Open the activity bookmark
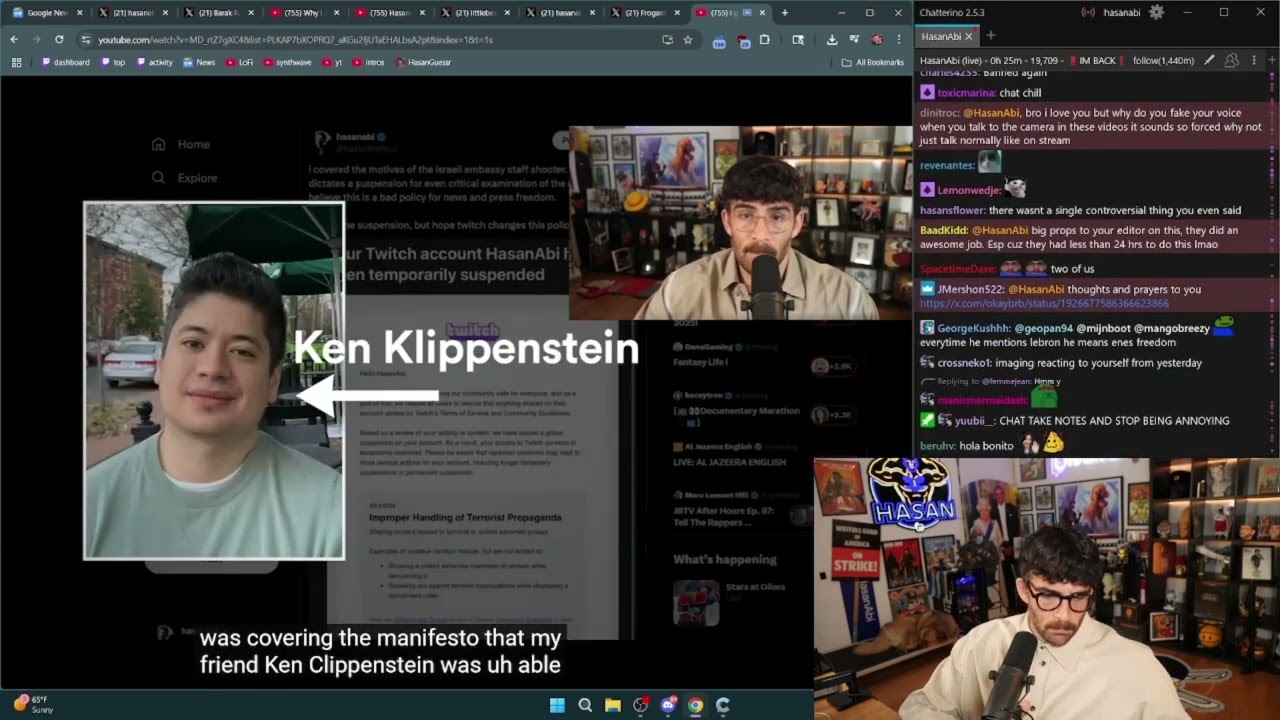 (154, 62)
